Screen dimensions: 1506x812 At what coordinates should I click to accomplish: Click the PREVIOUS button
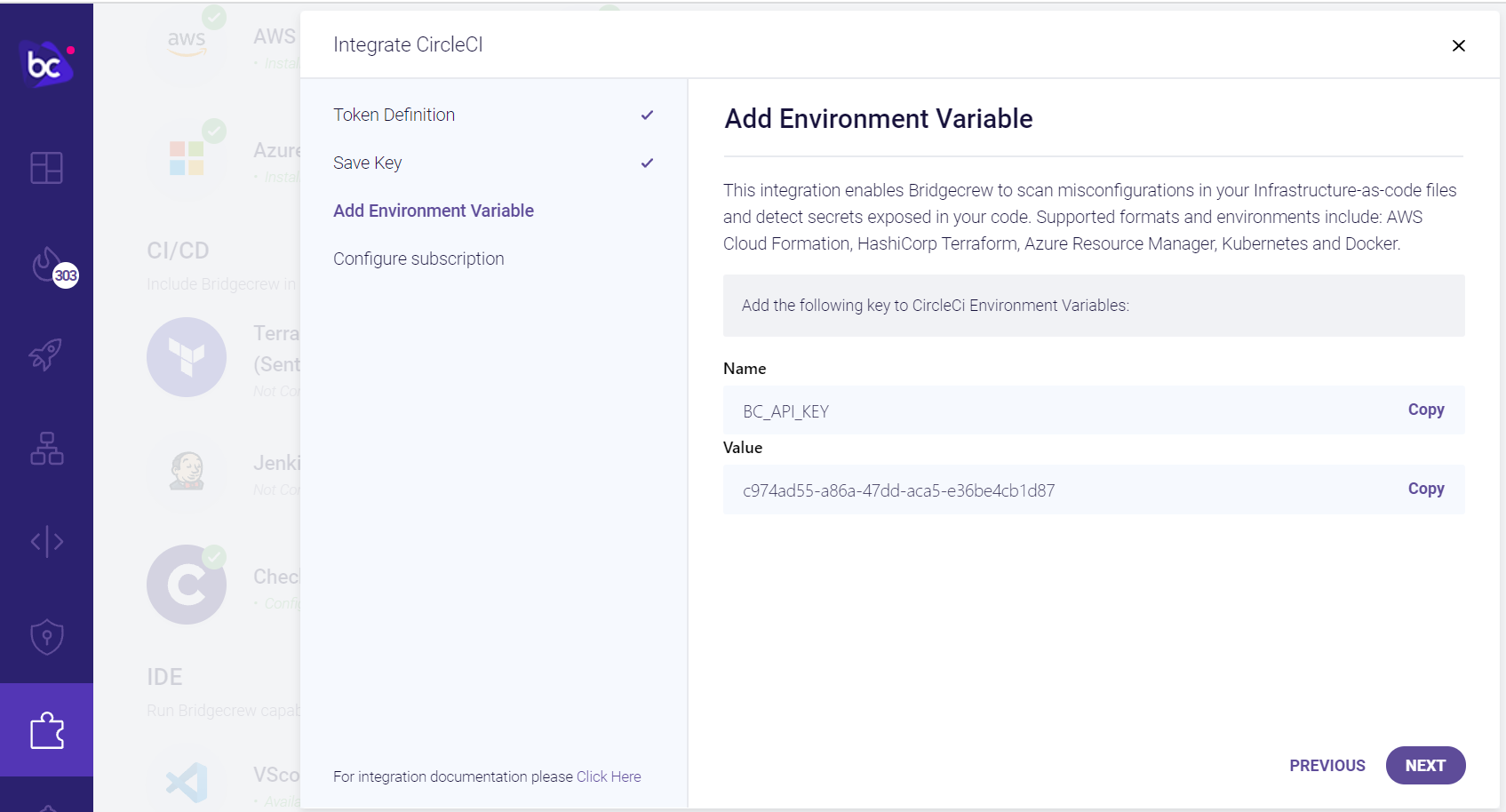click(1327, 766)
